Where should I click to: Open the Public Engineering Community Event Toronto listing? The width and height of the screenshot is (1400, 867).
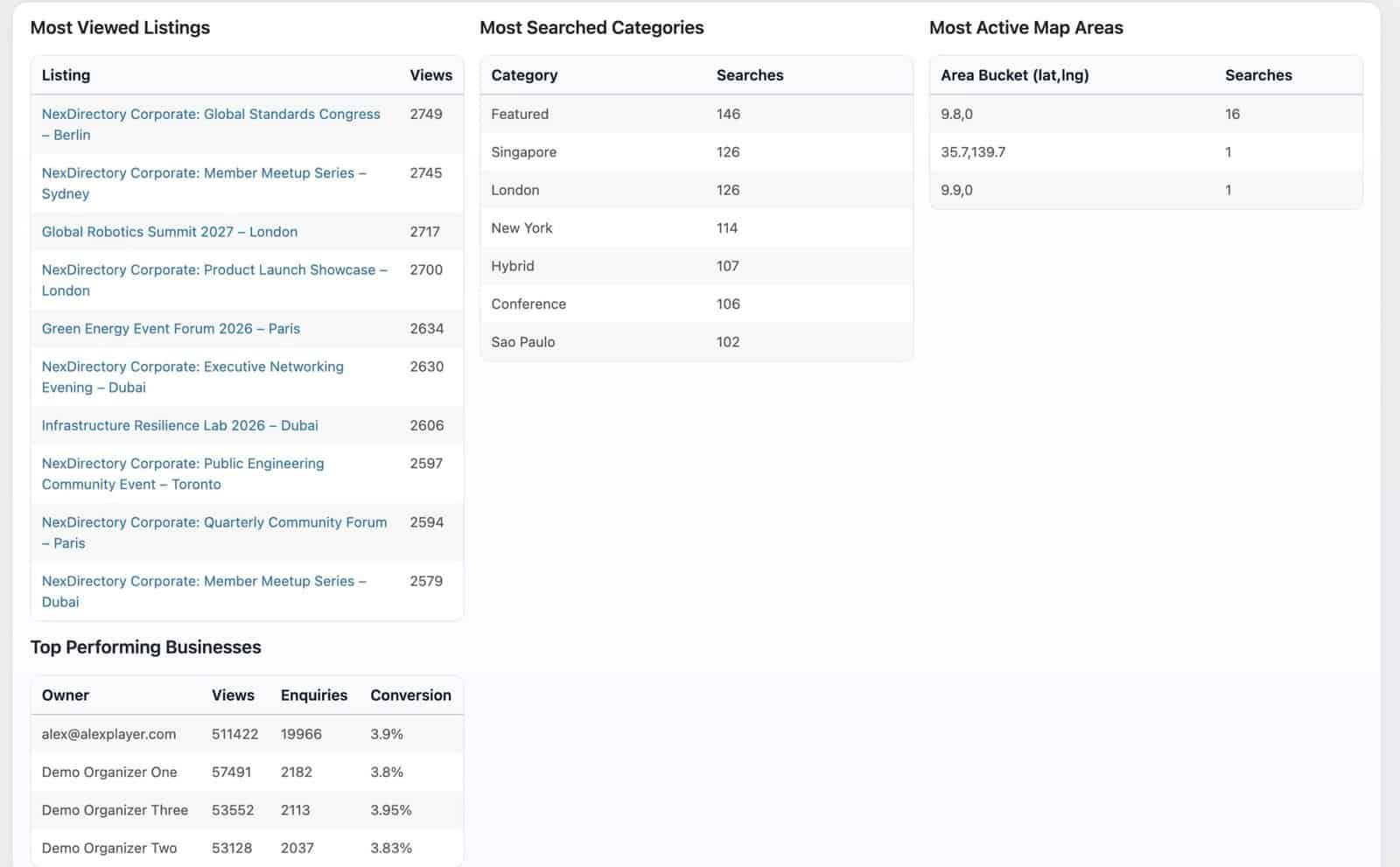click(x=182, y=464)
